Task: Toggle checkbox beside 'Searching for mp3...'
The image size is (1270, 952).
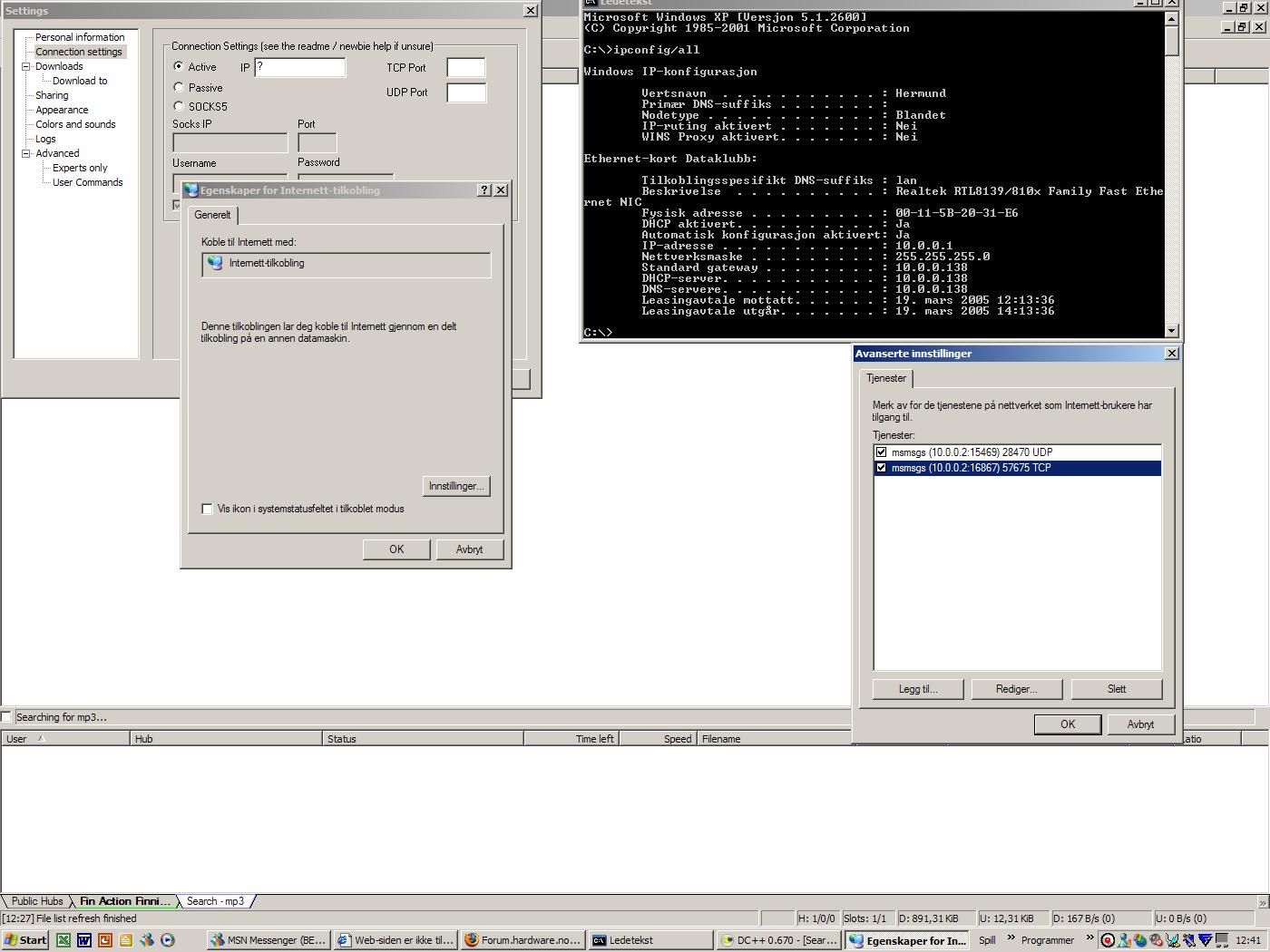Action: pyautogui.click(x=6, y=717)
